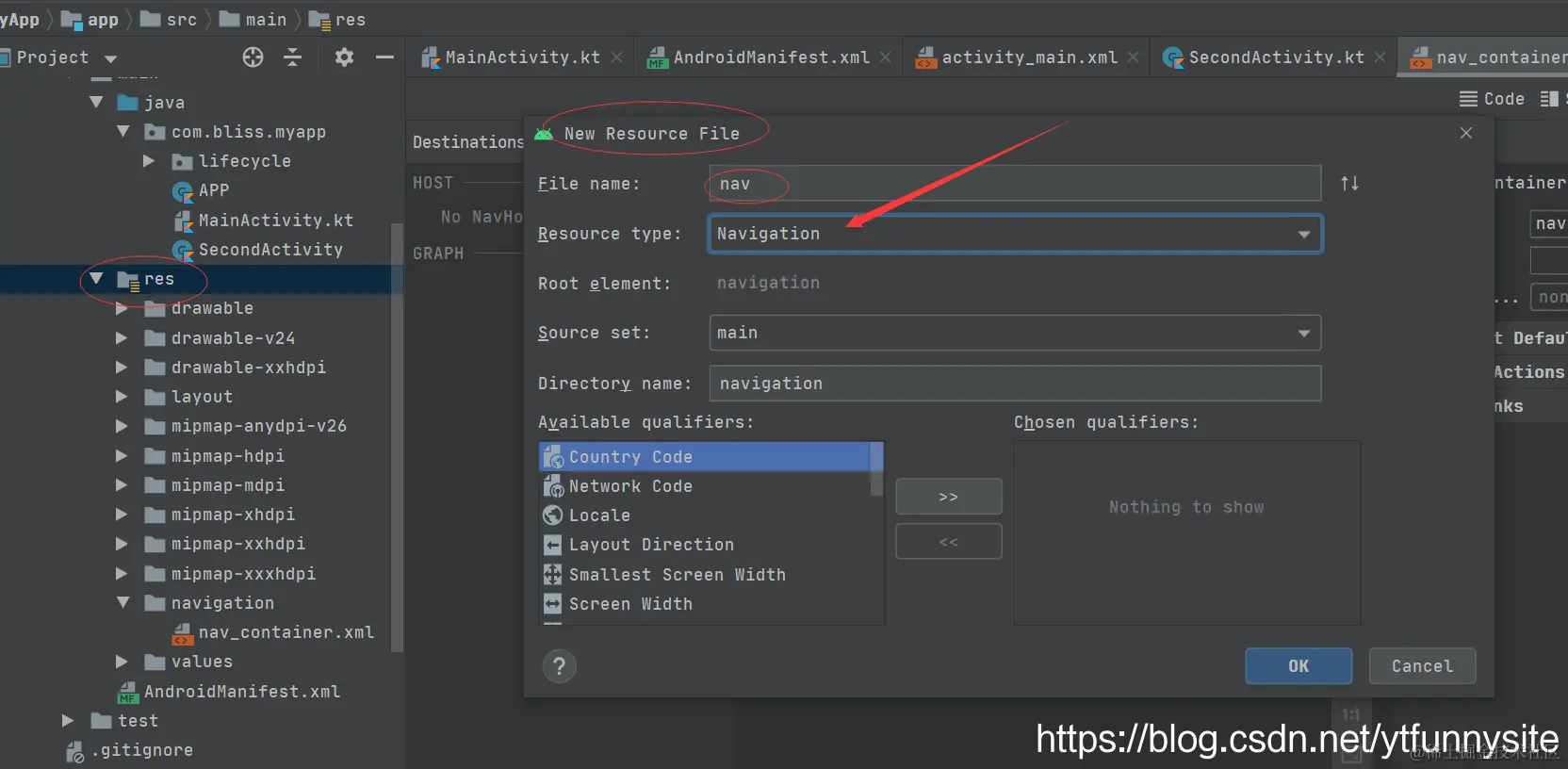The width and height of the screenshot is (1568, 769).
Task: Click the src breadcrumb
Action: coord(169,20)
